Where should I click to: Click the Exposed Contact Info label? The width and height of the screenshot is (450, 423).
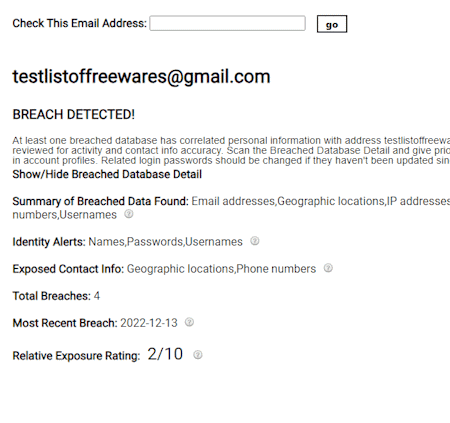tap(68, 269)
